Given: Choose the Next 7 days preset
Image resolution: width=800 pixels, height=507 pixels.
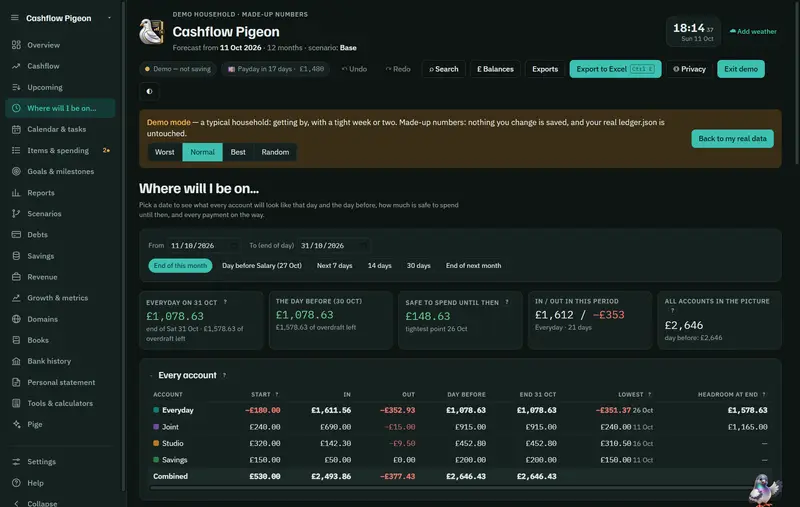Looking at the screenshot, I should point(334,266).
